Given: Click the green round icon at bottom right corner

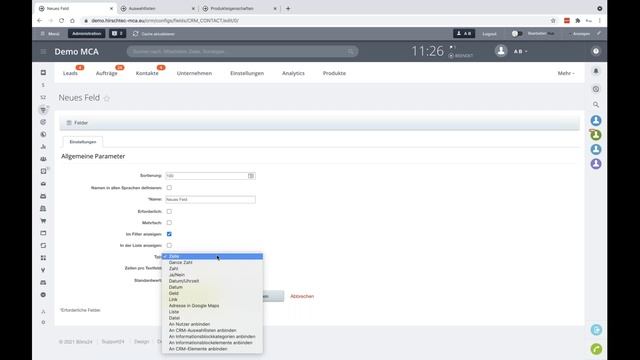Looking at the screenshot, I should pyautogui.click(x=596, y=349).
